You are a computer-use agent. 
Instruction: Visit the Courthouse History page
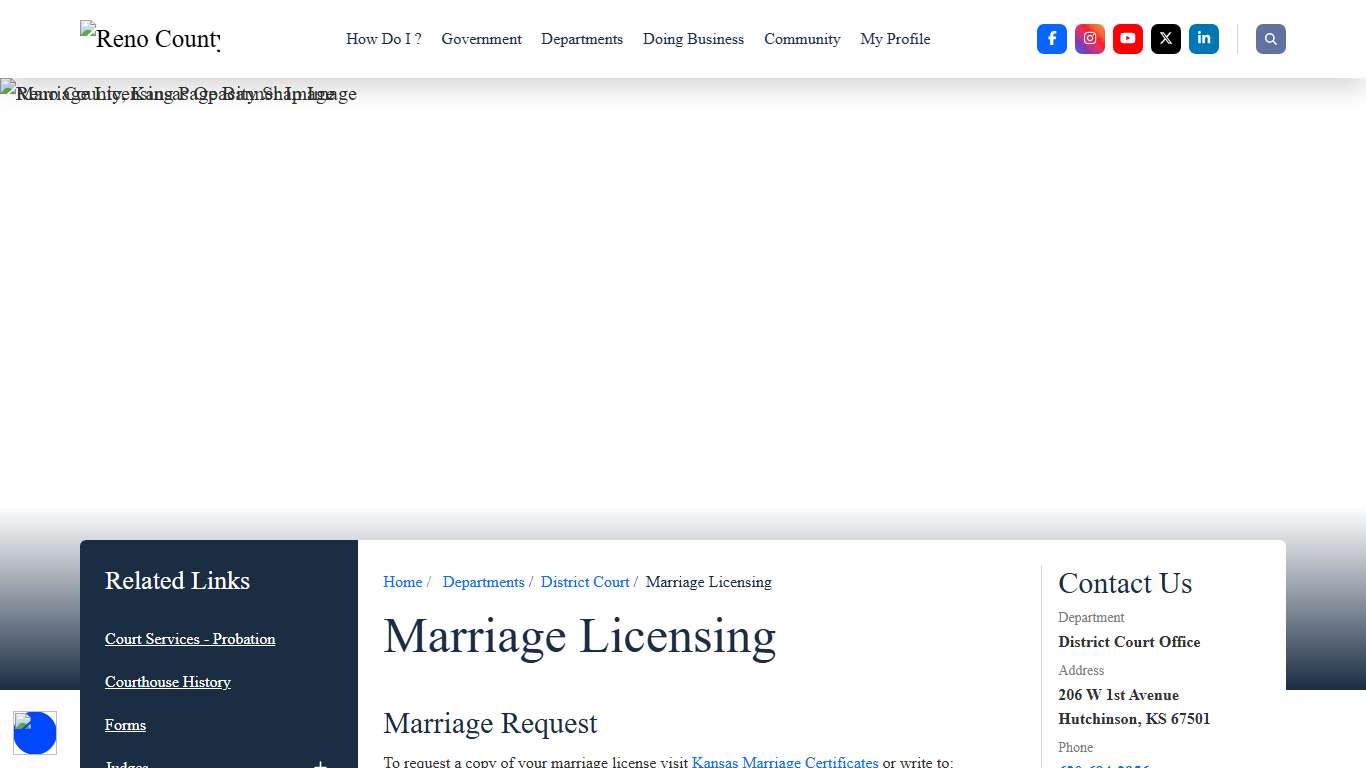coord(168,682)
